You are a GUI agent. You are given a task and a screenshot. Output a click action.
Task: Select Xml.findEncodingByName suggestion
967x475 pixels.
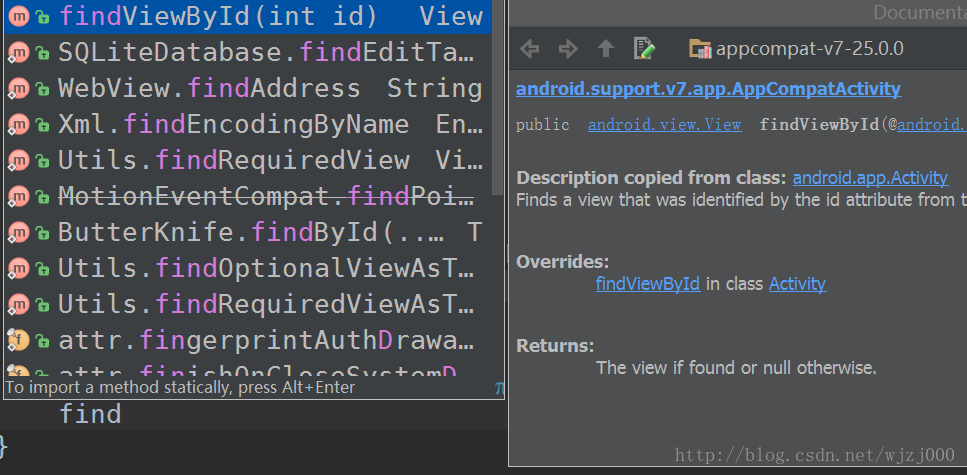click(248, 125)
